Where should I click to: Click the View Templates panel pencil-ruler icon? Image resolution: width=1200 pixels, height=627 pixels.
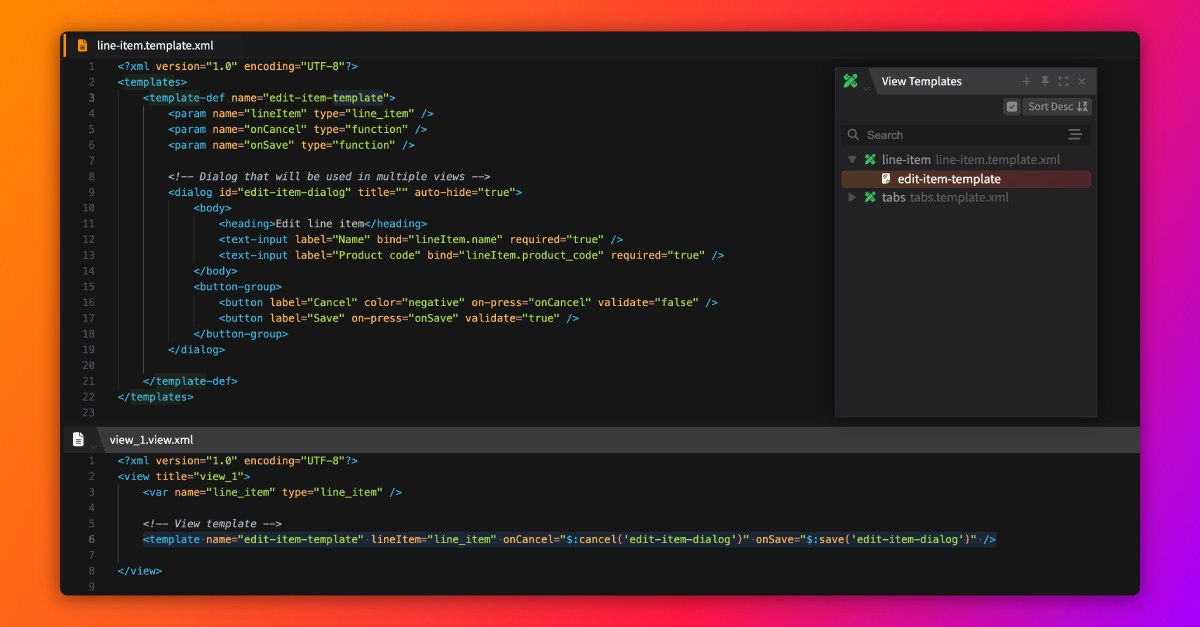click(850, 81)
